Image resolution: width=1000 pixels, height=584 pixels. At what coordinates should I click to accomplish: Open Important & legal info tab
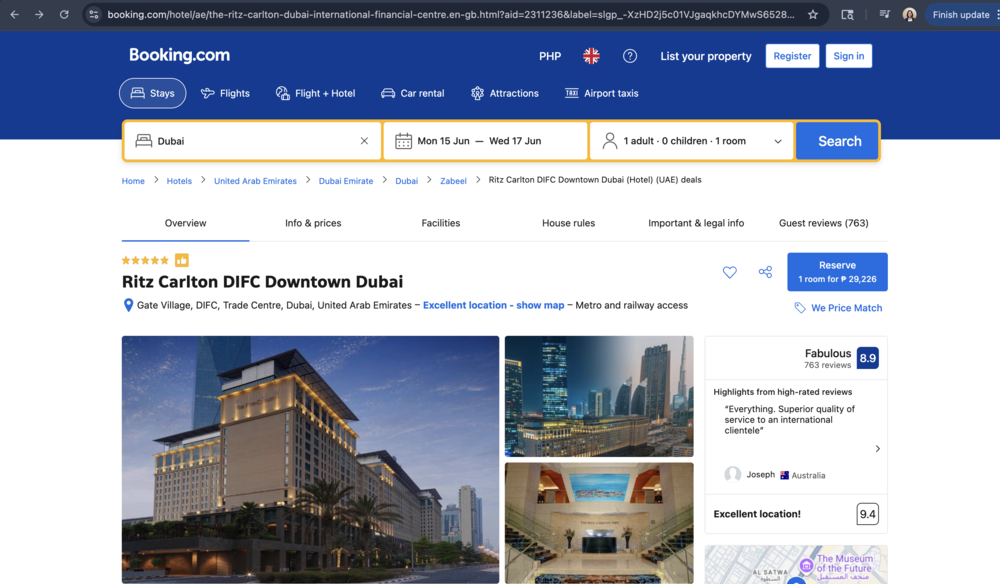(696, 223)
